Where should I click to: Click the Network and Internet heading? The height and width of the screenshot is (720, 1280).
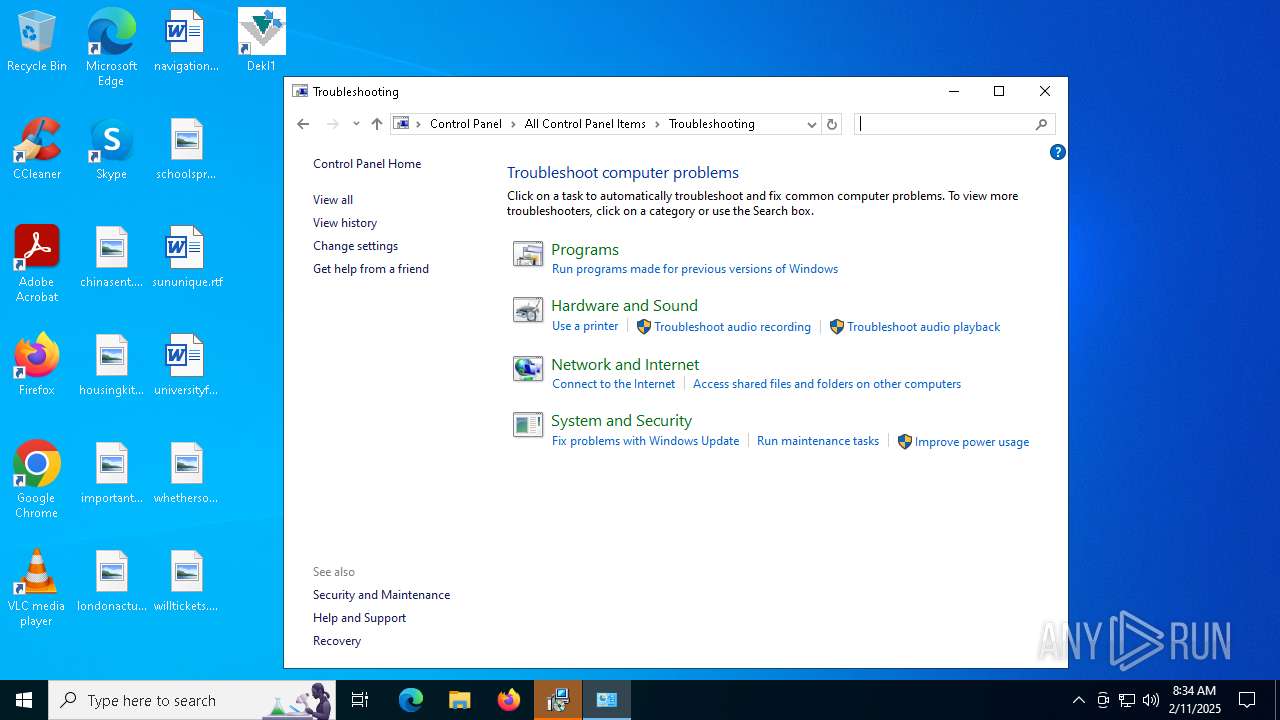coord(625,365)
